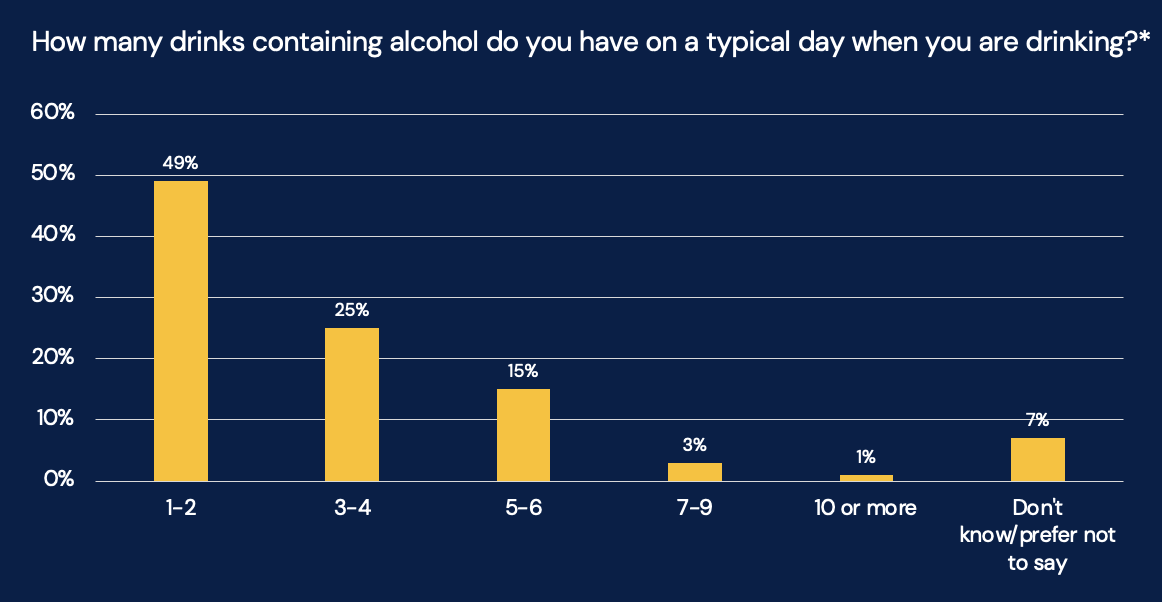Screen dimensions: 1162x602
Task: Click the 30% y-axis label
Action: pyautogui.click(x=52, y=297)
